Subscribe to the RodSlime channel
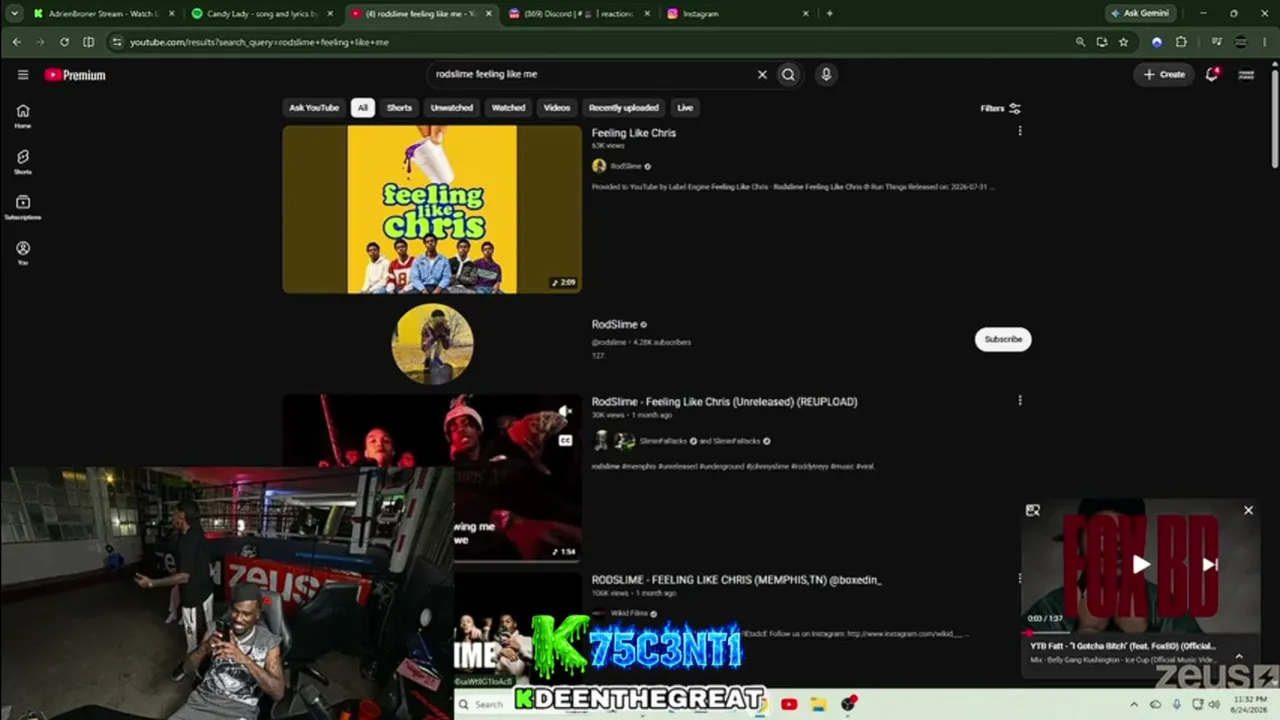Viewport: 1280px width, 720px height. (x=1003, y=339)
